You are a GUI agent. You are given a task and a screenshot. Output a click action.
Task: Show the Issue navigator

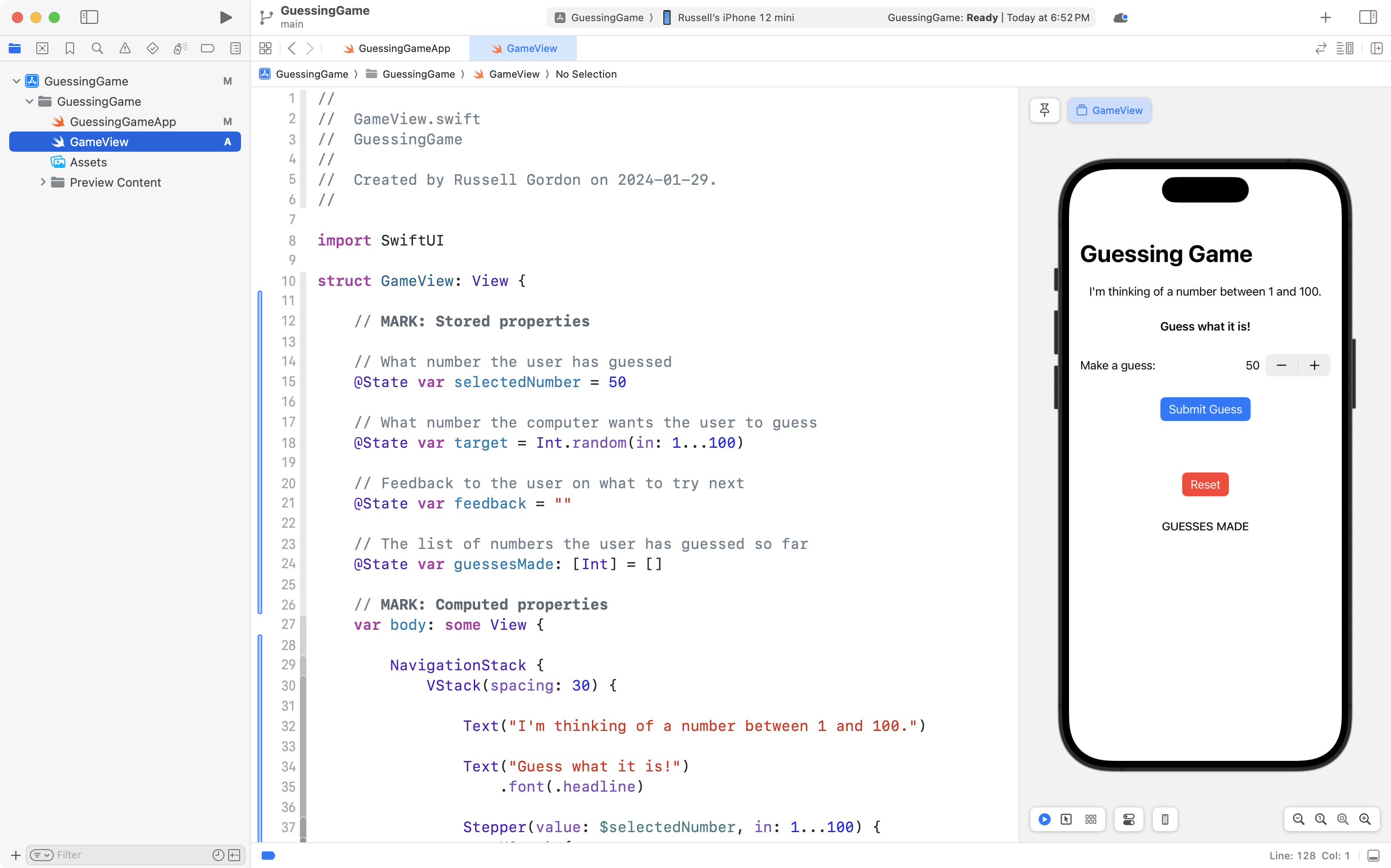coord(125,48)
